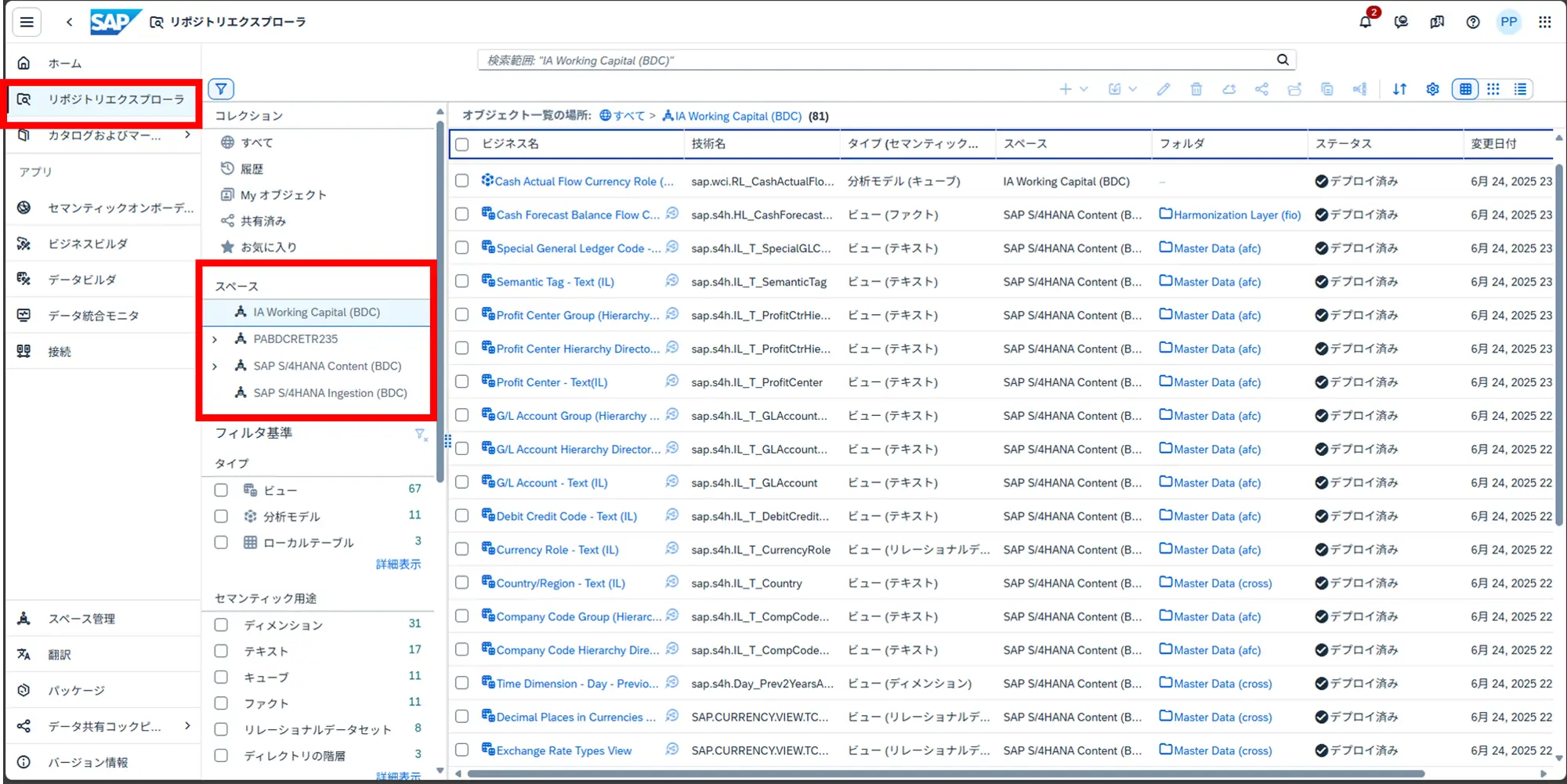Open the add (+) dropdown arrow
The image size is (1567, 784).
tap(1084, 89)
